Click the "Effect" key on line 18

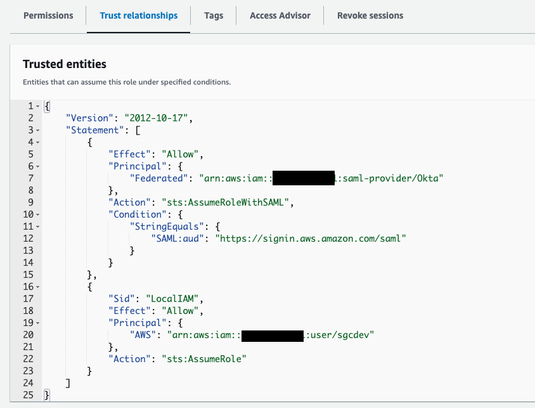click(x=129, y=311)
